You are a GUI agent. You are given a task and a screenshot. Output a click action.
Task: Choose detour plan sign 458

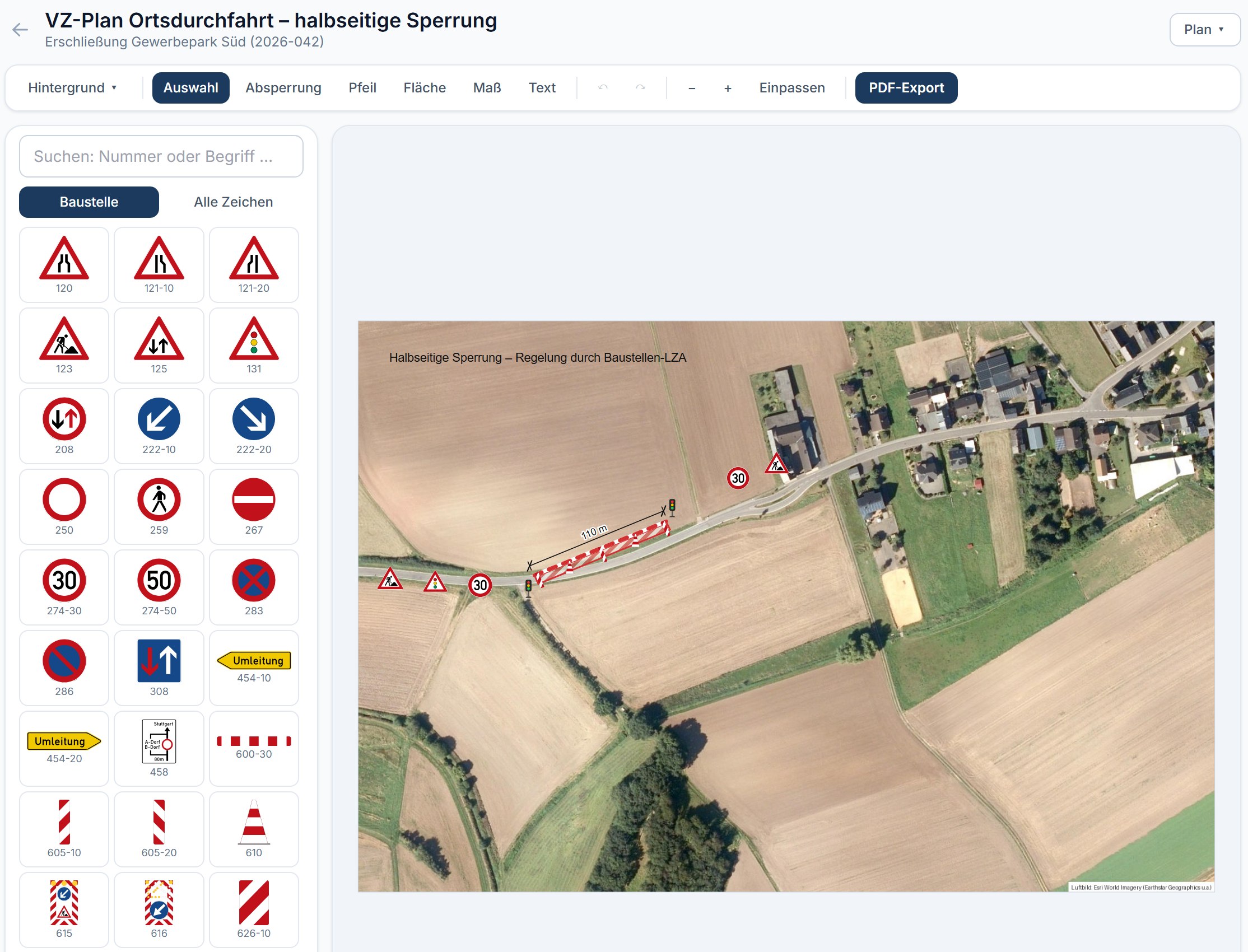click(159, 749)
